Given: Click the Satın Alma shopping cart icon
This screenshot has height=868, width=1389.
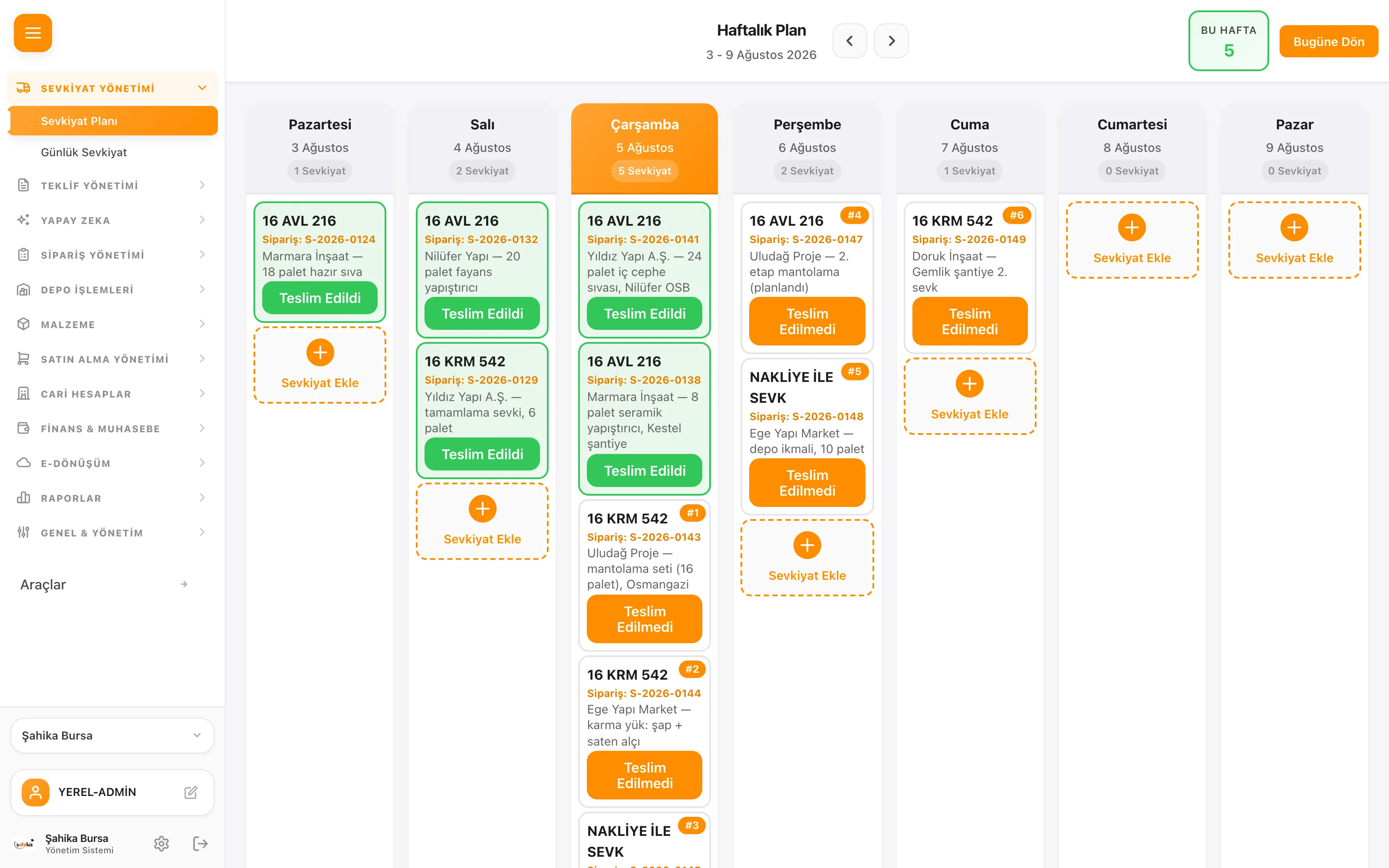Looking at the screenshot, I should pos(23,359).
